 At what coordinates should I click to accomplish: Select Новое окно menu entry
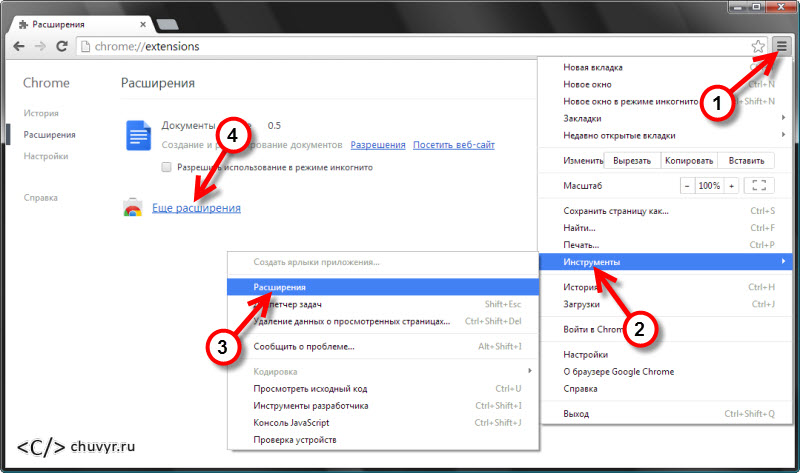pos(664,84)
